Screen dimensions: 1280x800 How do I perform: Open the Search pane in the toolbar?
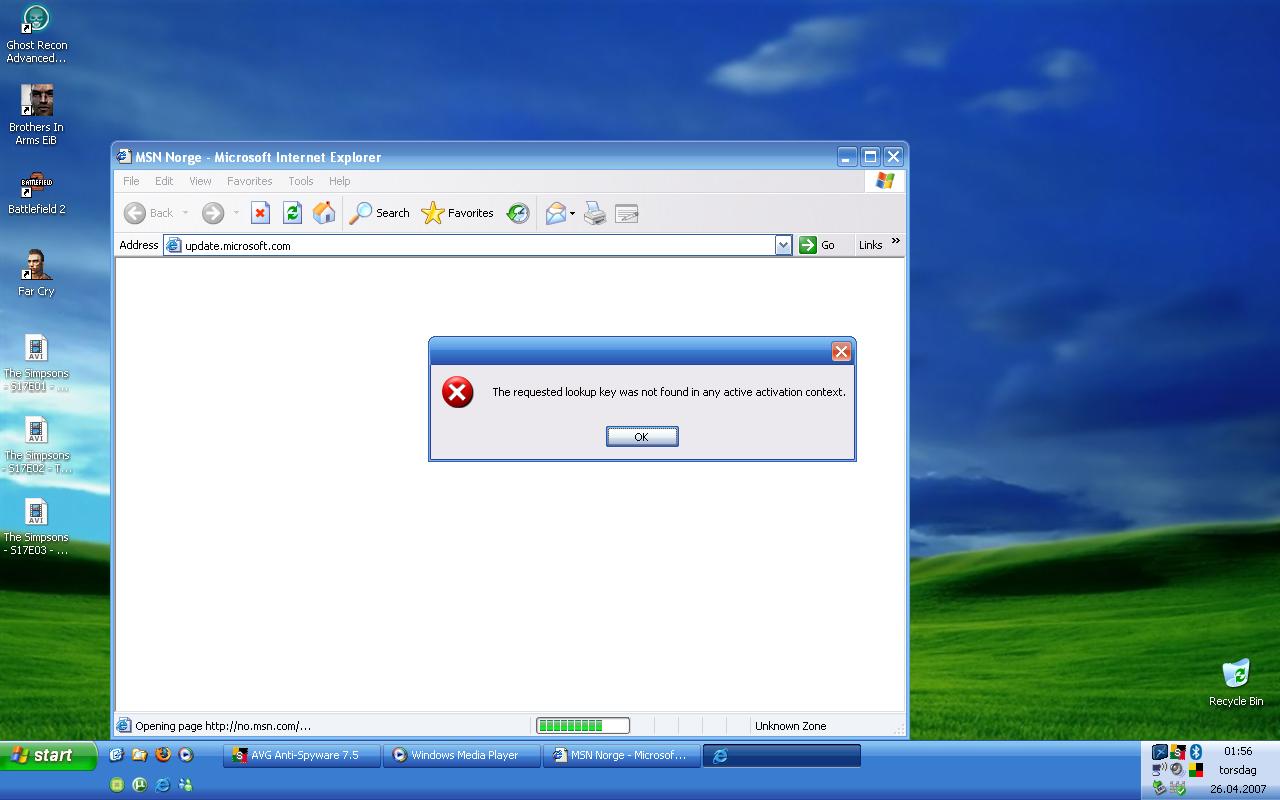tap(379, 213)
